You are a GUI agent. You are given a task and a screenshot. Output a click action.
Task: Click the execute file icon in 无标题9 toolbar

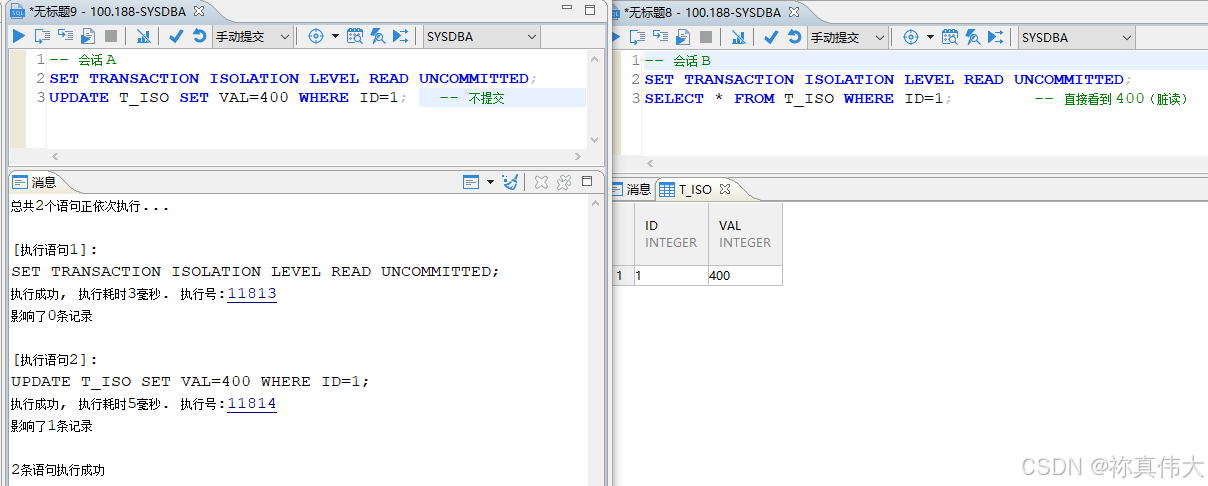88,37
